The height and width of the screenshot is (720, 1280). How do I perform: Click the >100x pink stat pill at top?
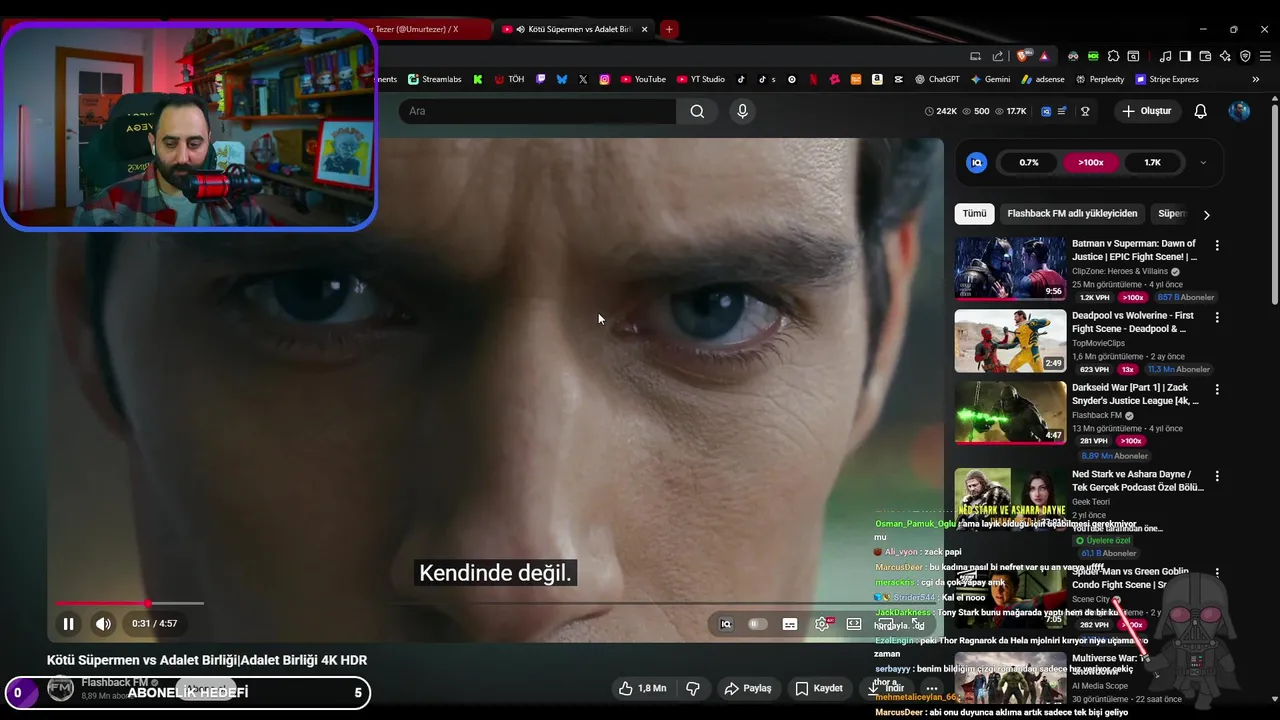click(1091, 162)
